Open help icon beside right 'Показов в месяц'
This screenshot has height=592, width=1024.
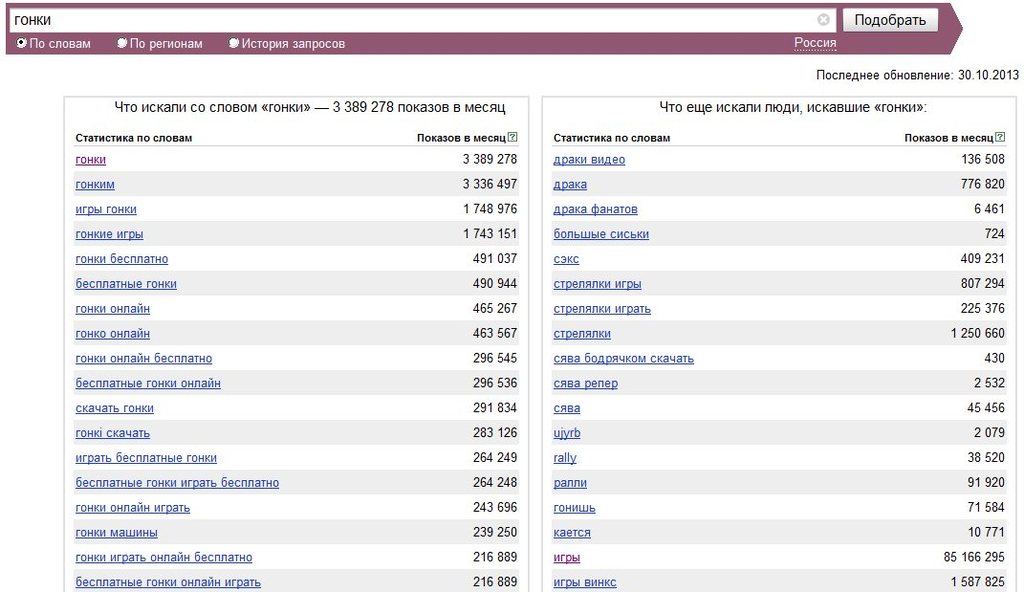999,137
